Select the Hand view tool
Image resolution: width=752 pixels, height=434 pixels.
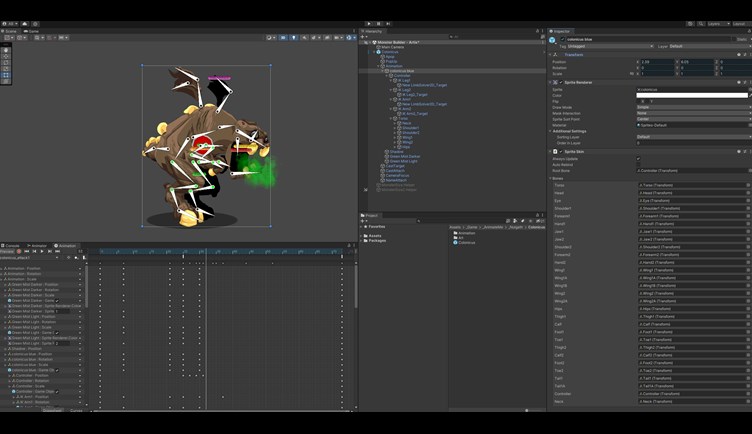coord(6,50)
